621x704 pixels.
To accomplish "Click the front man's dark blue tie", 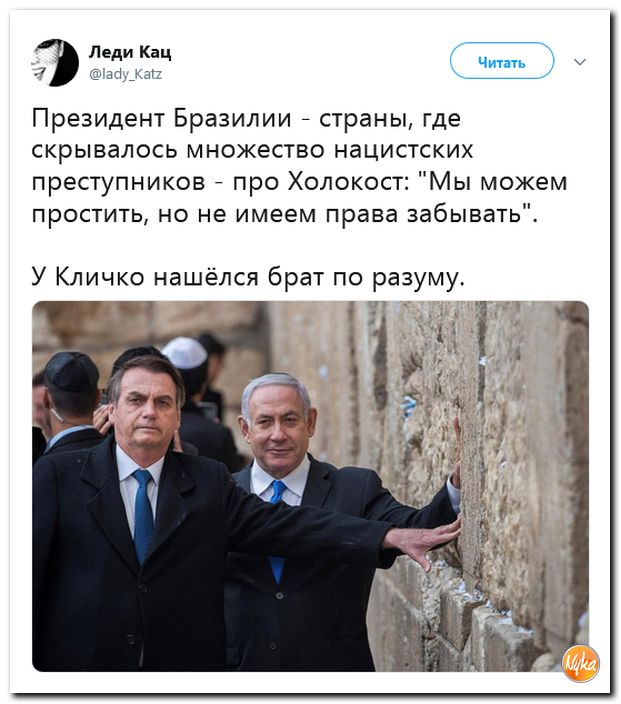I will click(143, 516).
